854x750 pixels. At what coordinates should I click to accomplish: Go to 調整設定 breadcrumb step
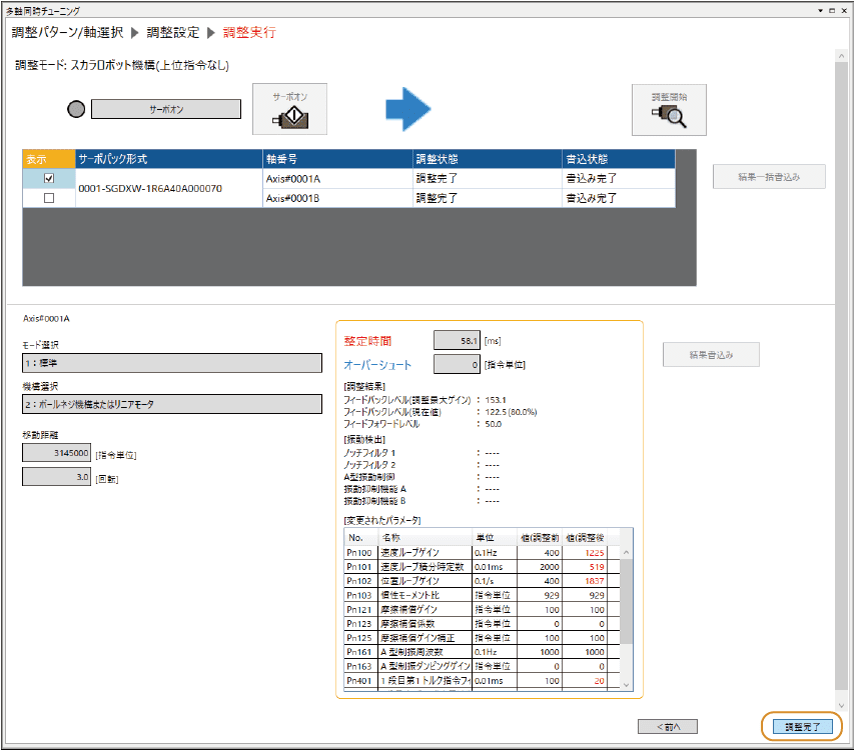[x=172, y=32]
